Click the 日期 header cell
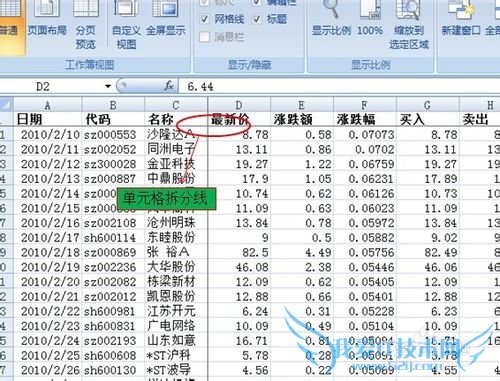Viewport: 500px width, 381px height. pyautogui.click(x=47, y=119)
